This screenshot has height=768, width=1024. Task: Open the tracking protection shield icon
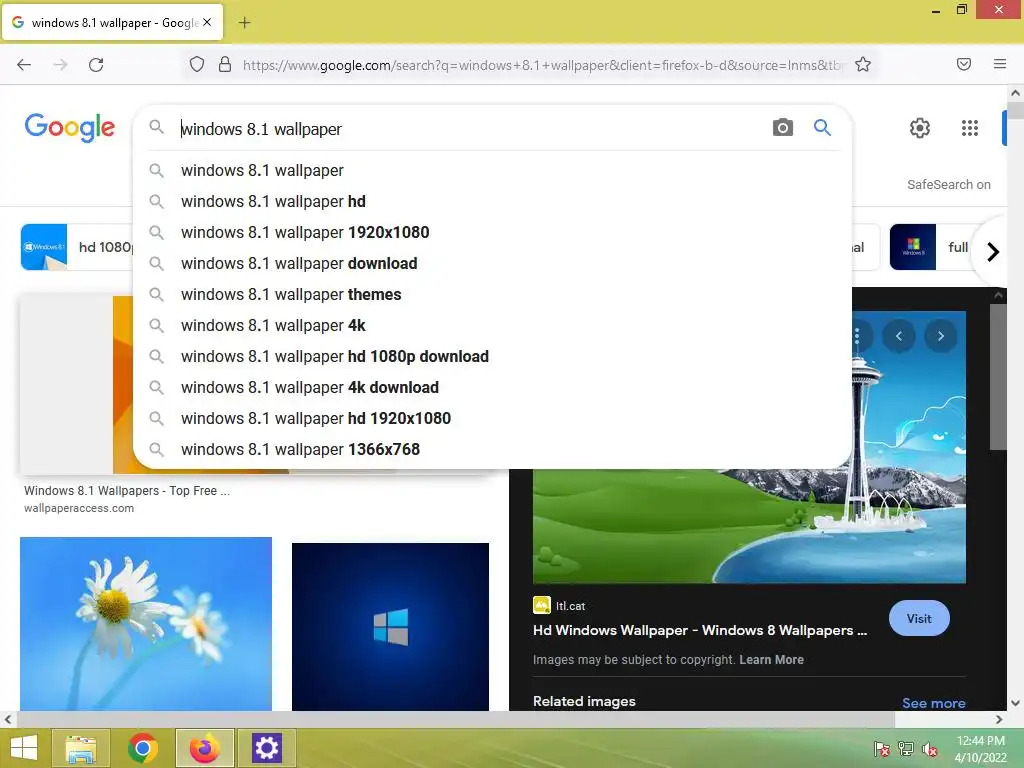click(197, 64)
